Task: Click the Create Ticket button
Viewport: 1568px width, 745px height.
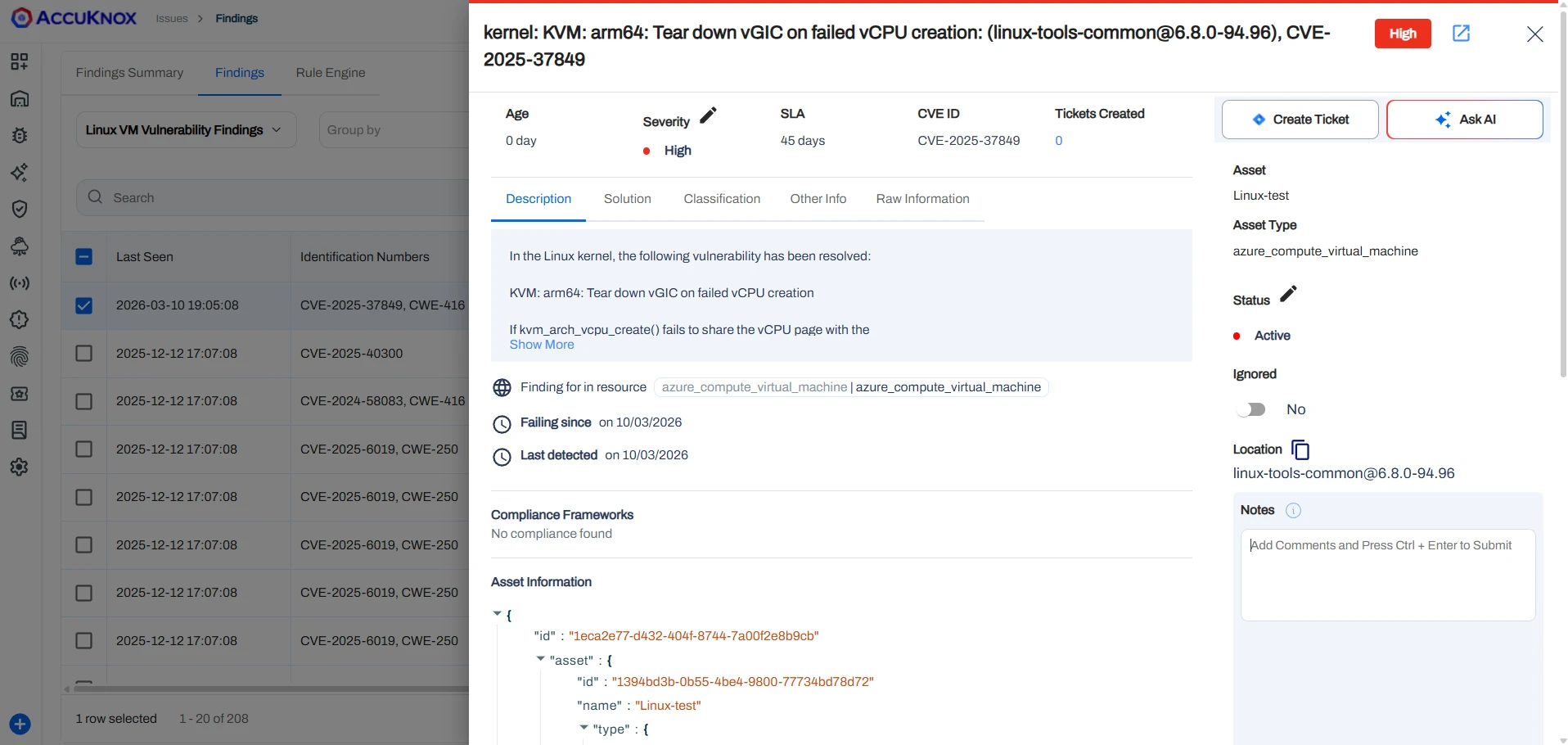Action: [1300, 119]
